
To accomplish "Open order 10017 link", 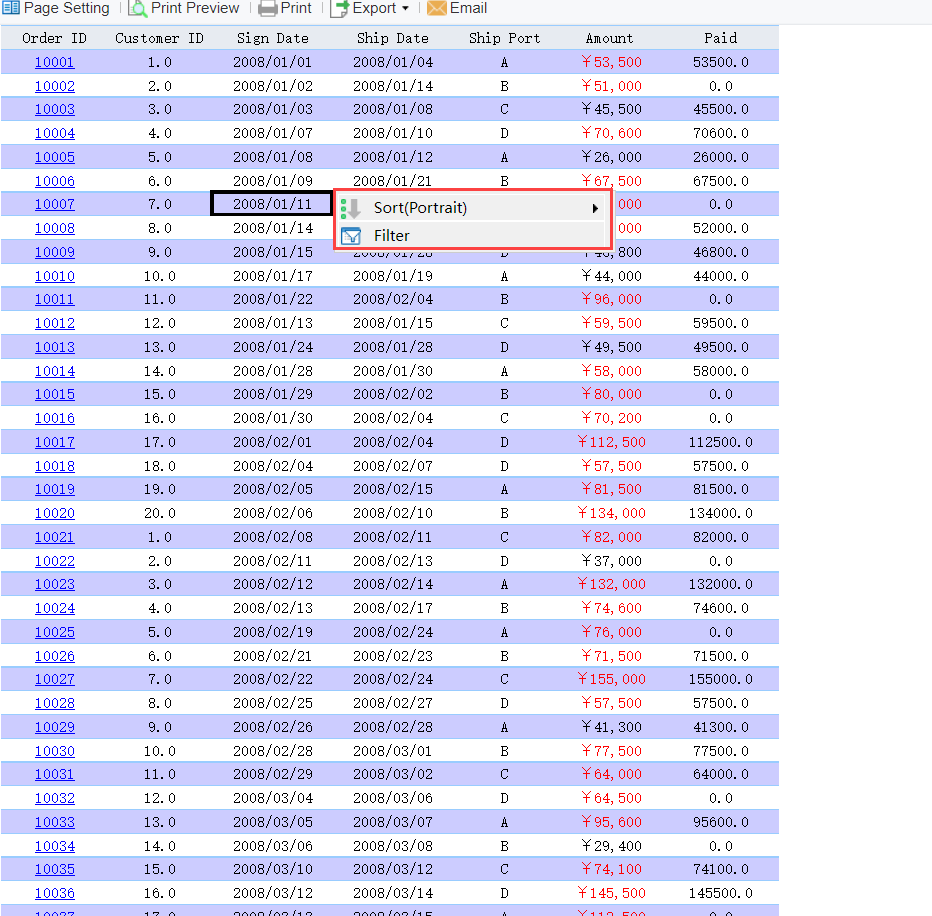I will click(55, 442).
